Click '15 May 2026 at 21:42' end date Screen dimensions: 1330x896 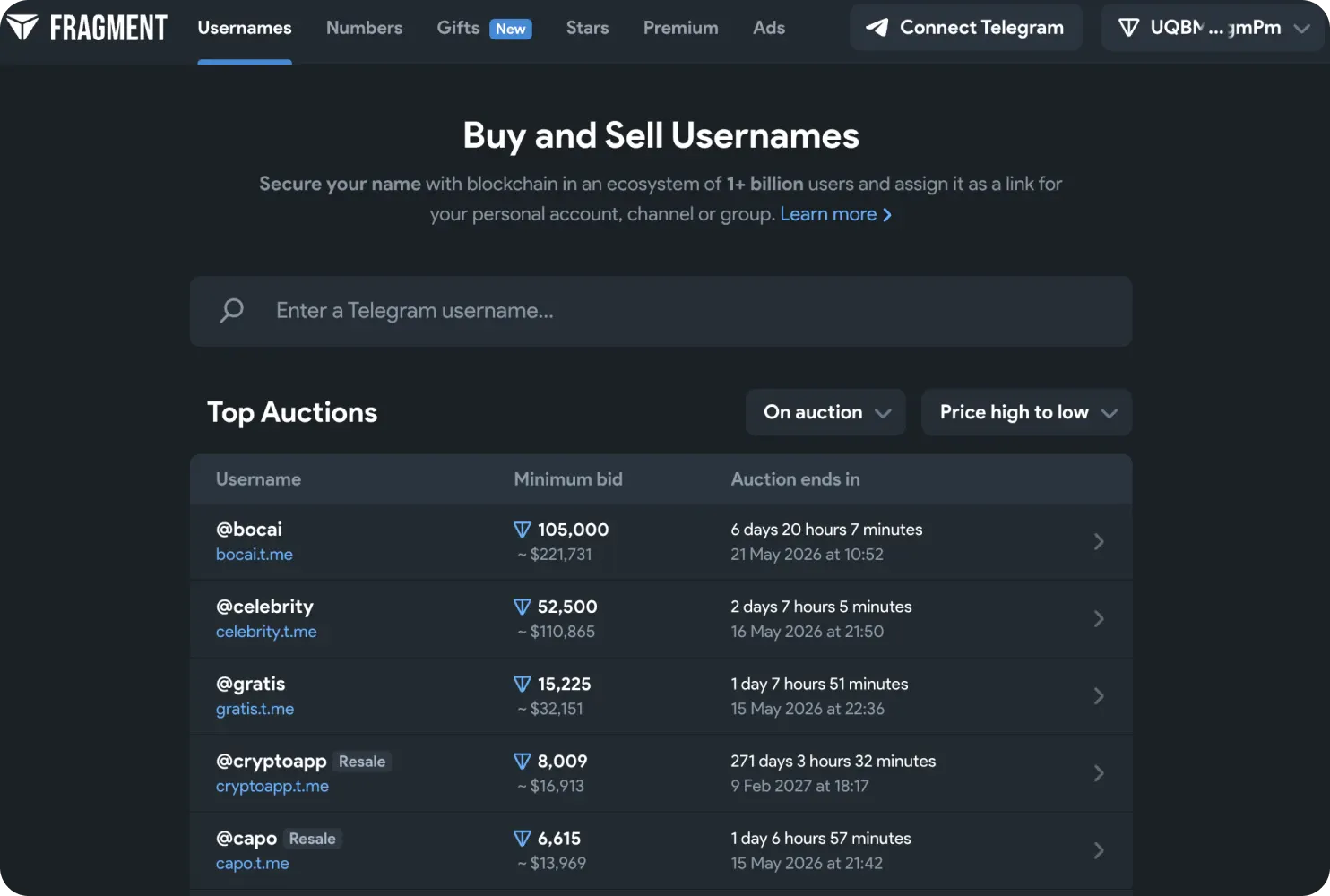click(x=807, y=864)
